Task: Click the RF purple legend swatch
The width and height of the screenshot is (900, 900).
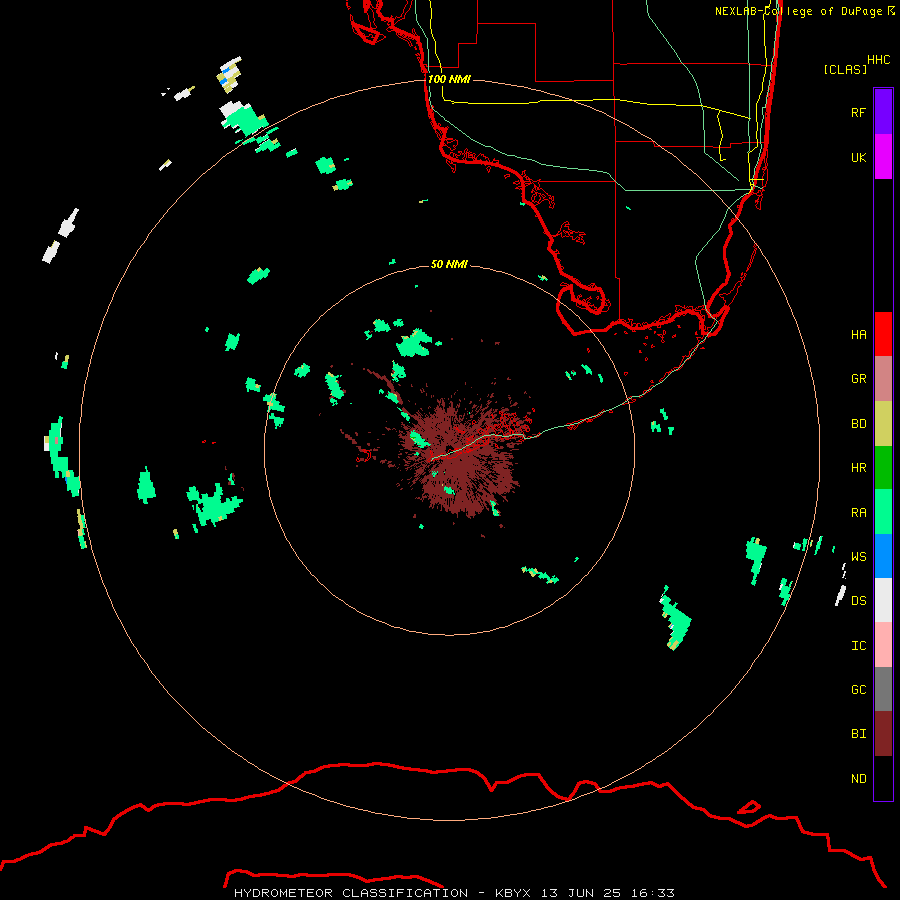Action: (x=883, y=112)
